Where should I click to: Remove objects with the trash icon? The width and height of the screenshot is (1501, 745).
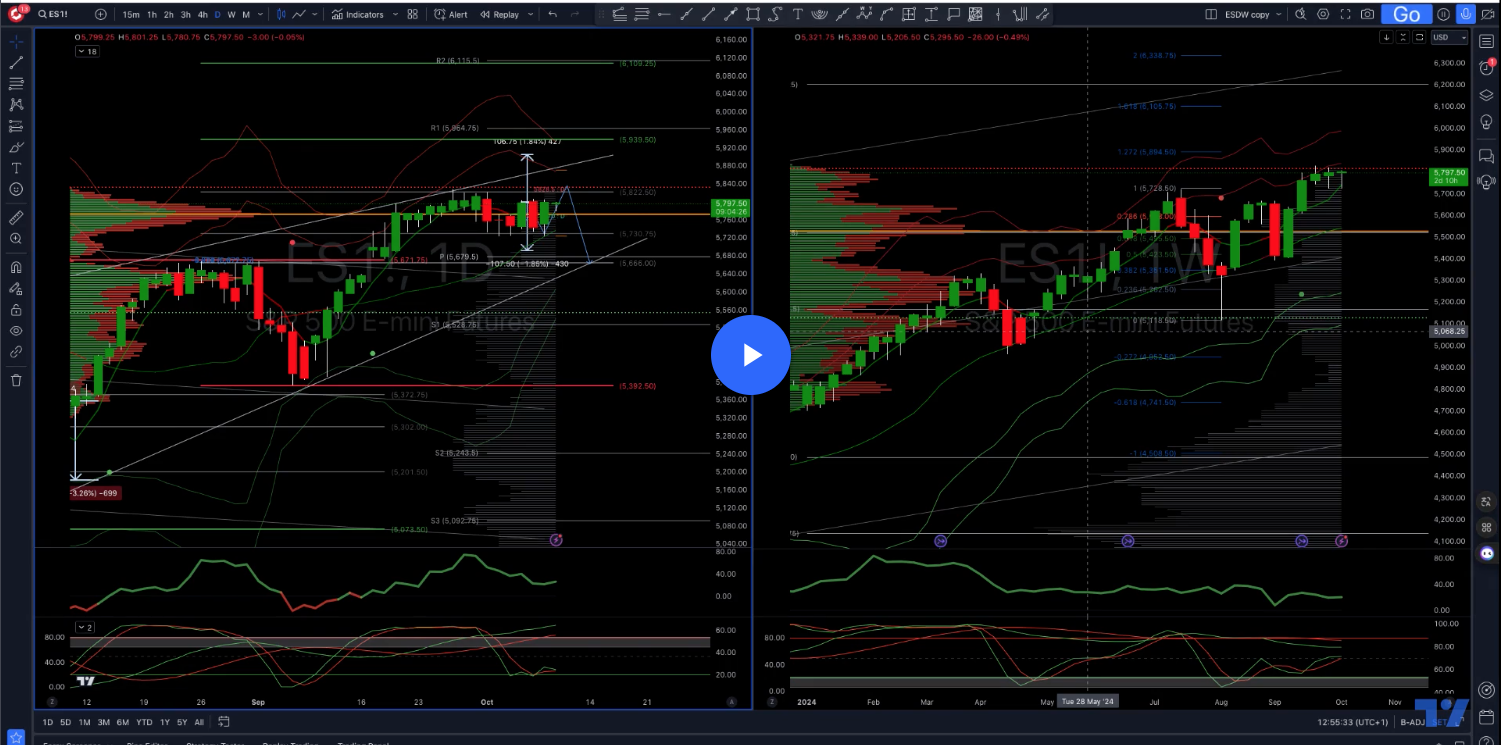click(16, 380)
